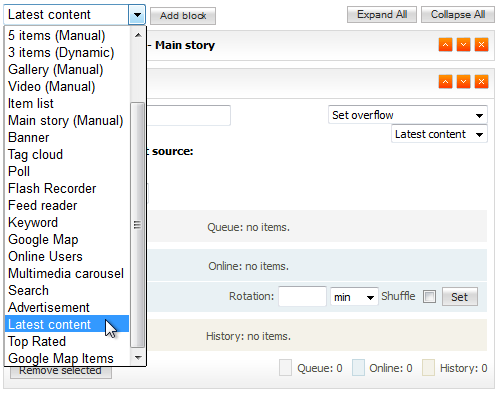Select Main story (Manual) option

pyautogui.click(x=67, y=120)
